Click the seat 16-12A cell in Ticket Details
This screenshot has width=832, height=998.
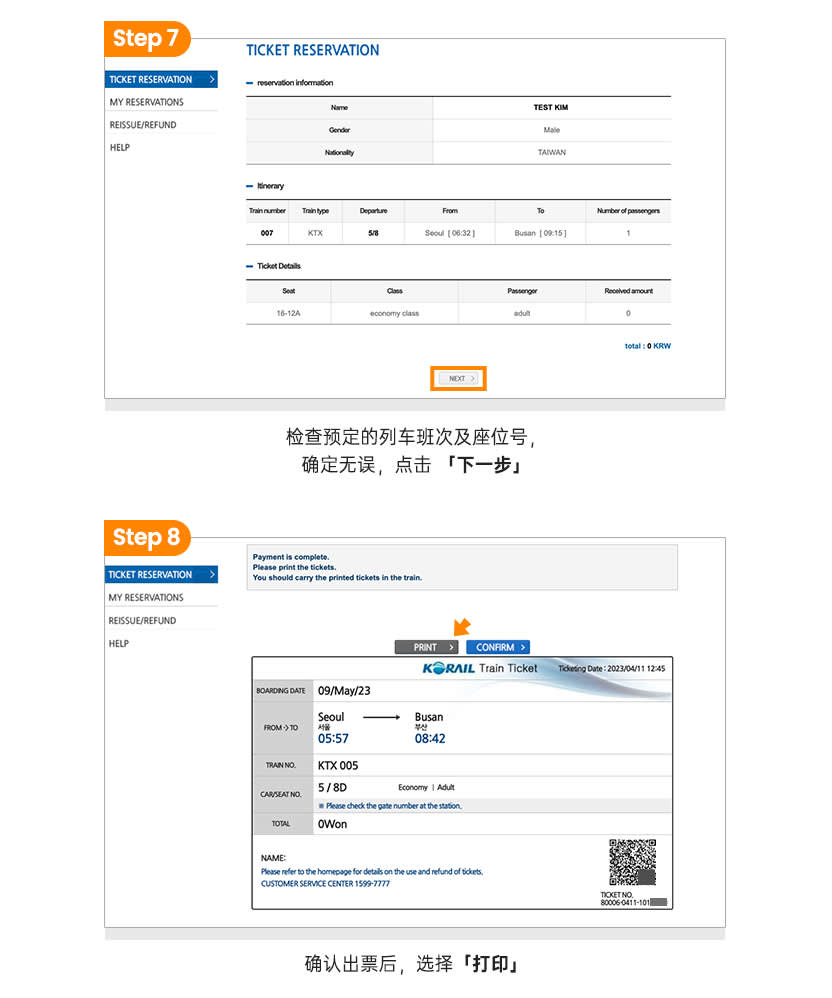[x=288, y=313]
